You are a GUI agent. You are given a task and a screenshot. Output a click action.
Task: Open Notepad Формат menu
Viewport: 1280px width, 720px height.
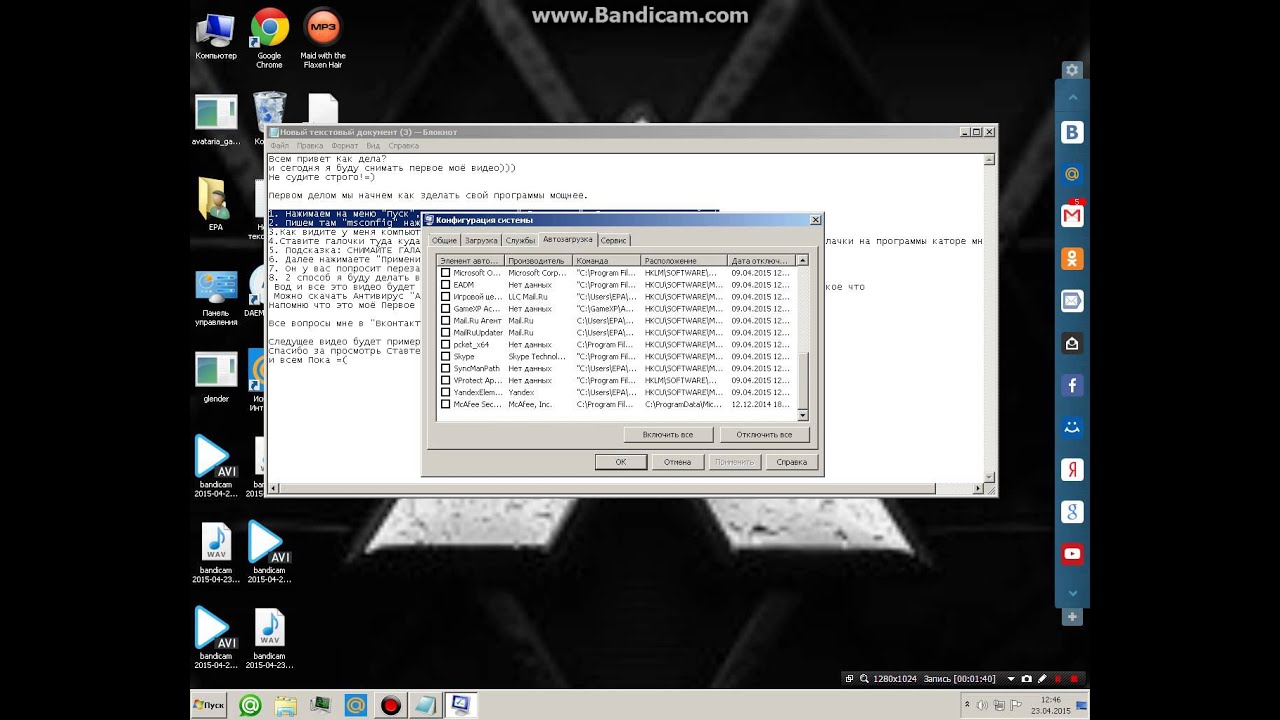(345, 146)
